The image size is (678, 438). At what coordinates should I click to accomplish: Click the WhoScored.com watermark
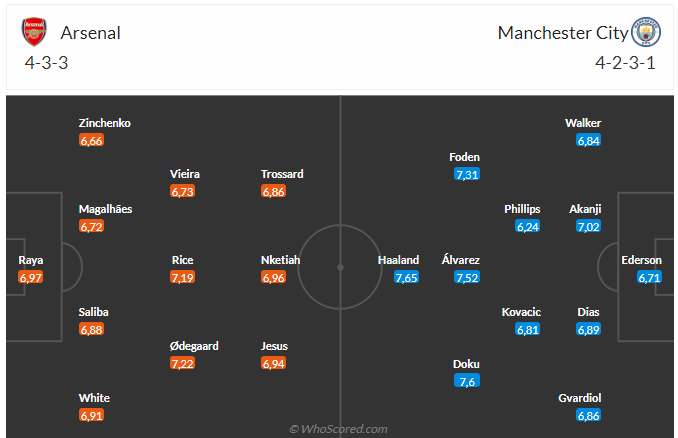[x=338, y=429]
